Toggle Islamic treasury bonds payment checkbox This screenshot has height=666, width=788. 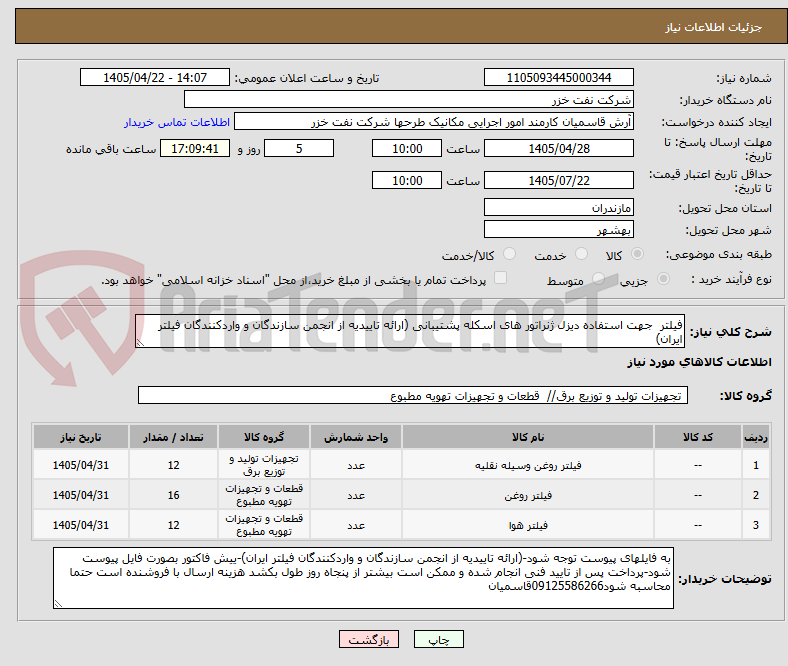click(501, 278)
